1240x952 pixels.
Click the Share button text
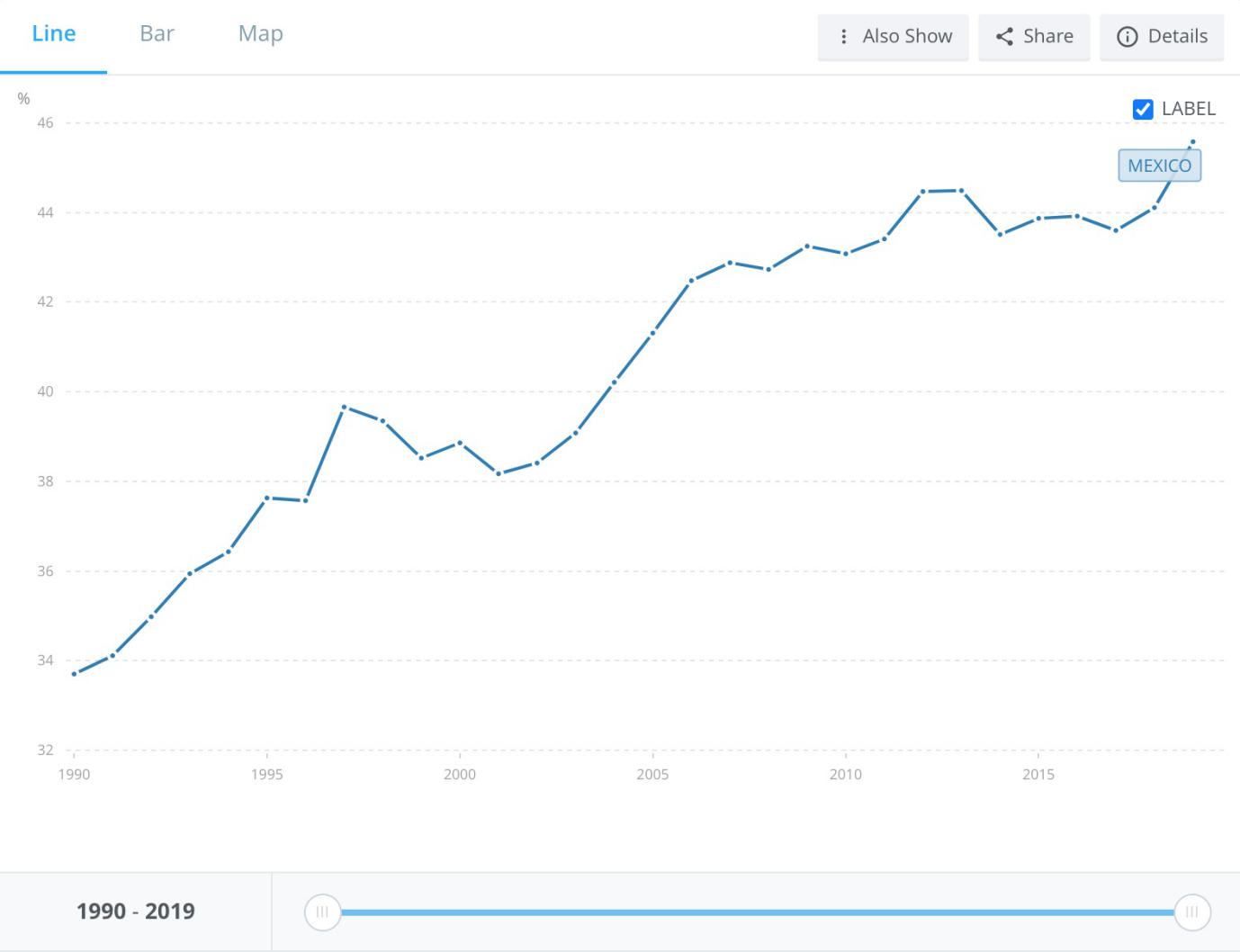[x=1047, y=36]
